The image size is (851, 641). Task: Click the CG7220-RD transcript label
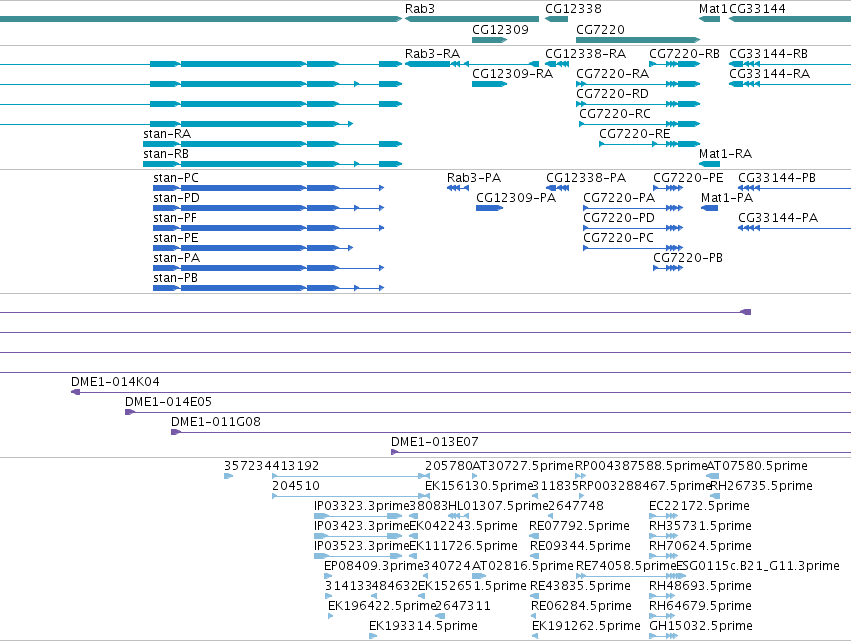pyautogui.click(x=612, y=94)
